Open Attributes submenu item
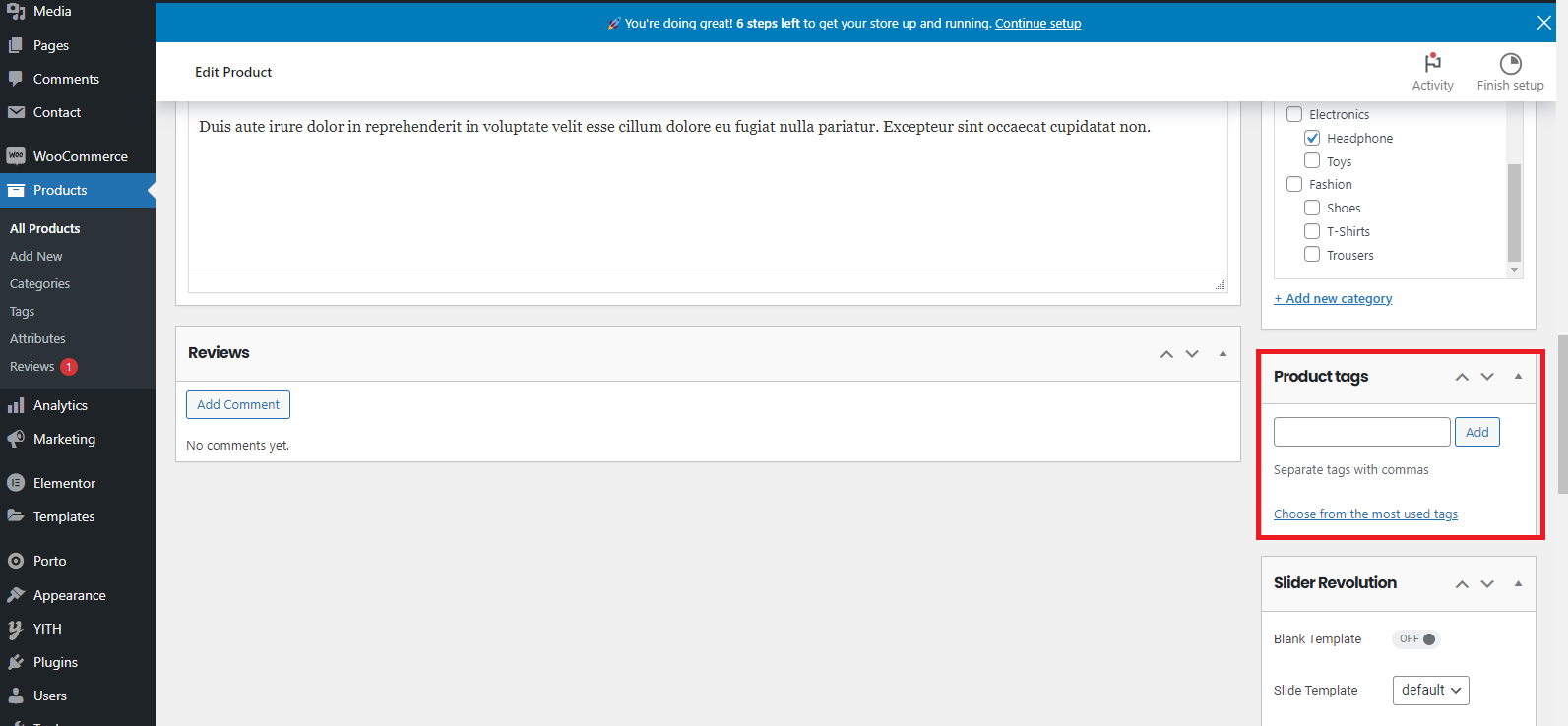1568x726 pixels. click(x=37, y=338)
